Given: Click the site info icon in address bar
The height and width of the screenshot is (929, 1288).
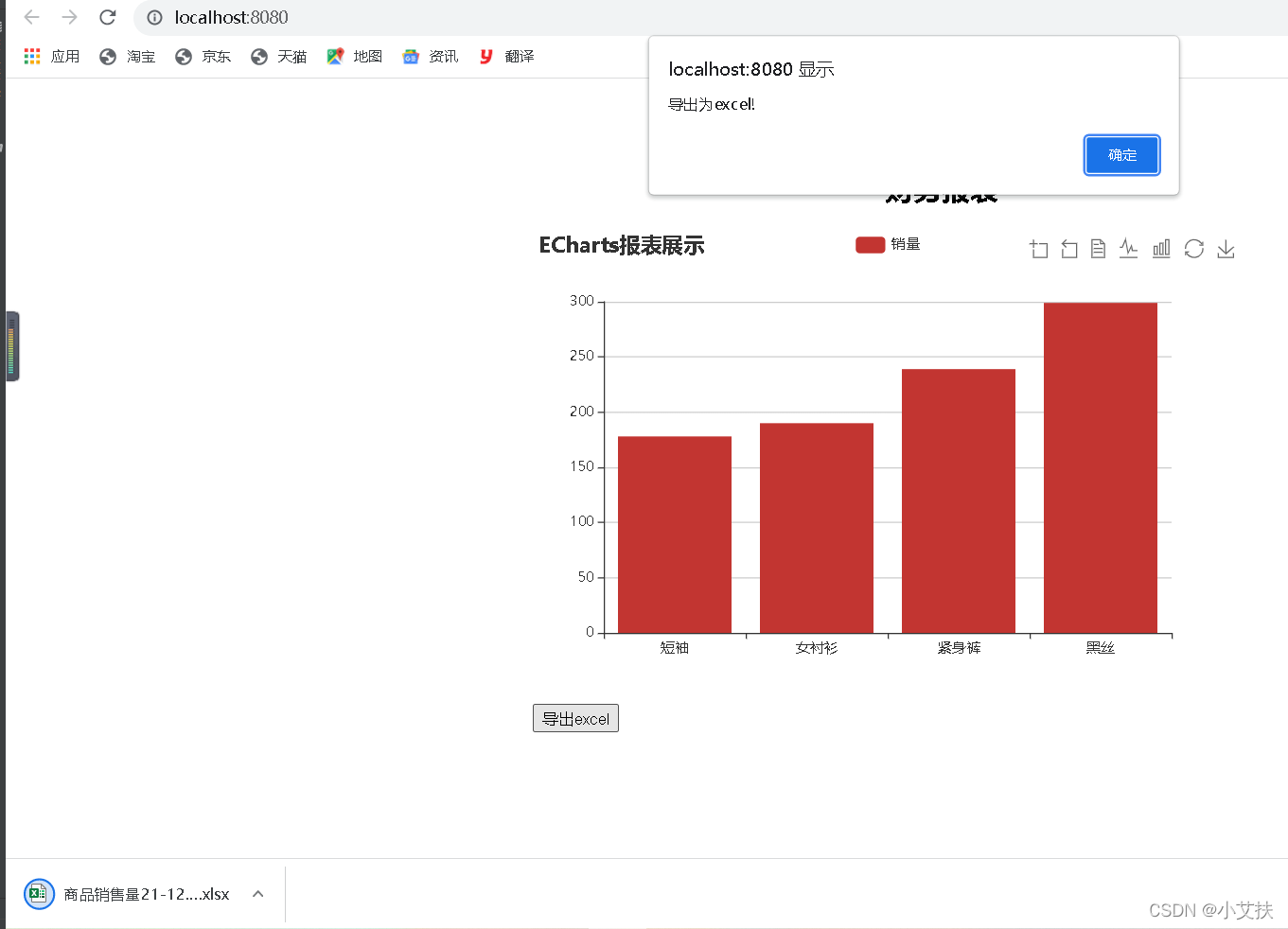Looking at the screenshot, I should coord(155,18).
